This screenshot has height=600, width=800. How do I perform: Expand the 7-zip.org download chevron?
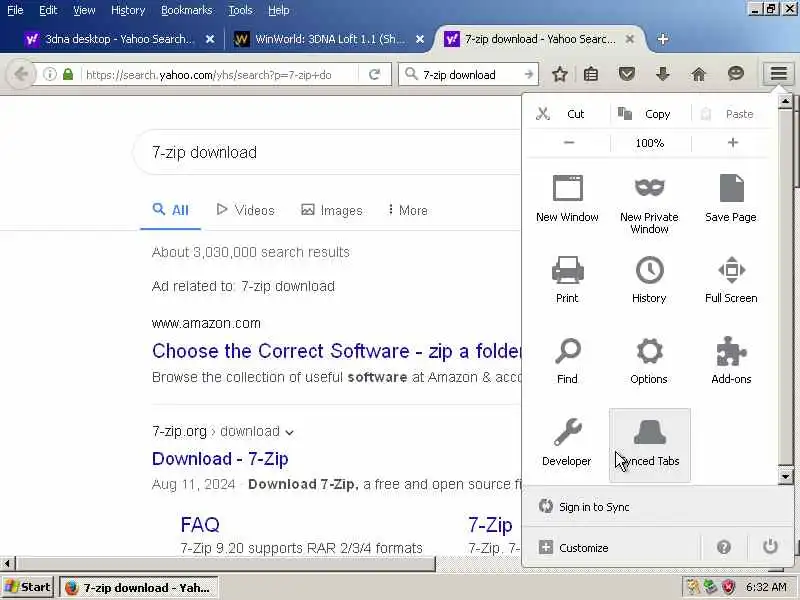[289, 433]
